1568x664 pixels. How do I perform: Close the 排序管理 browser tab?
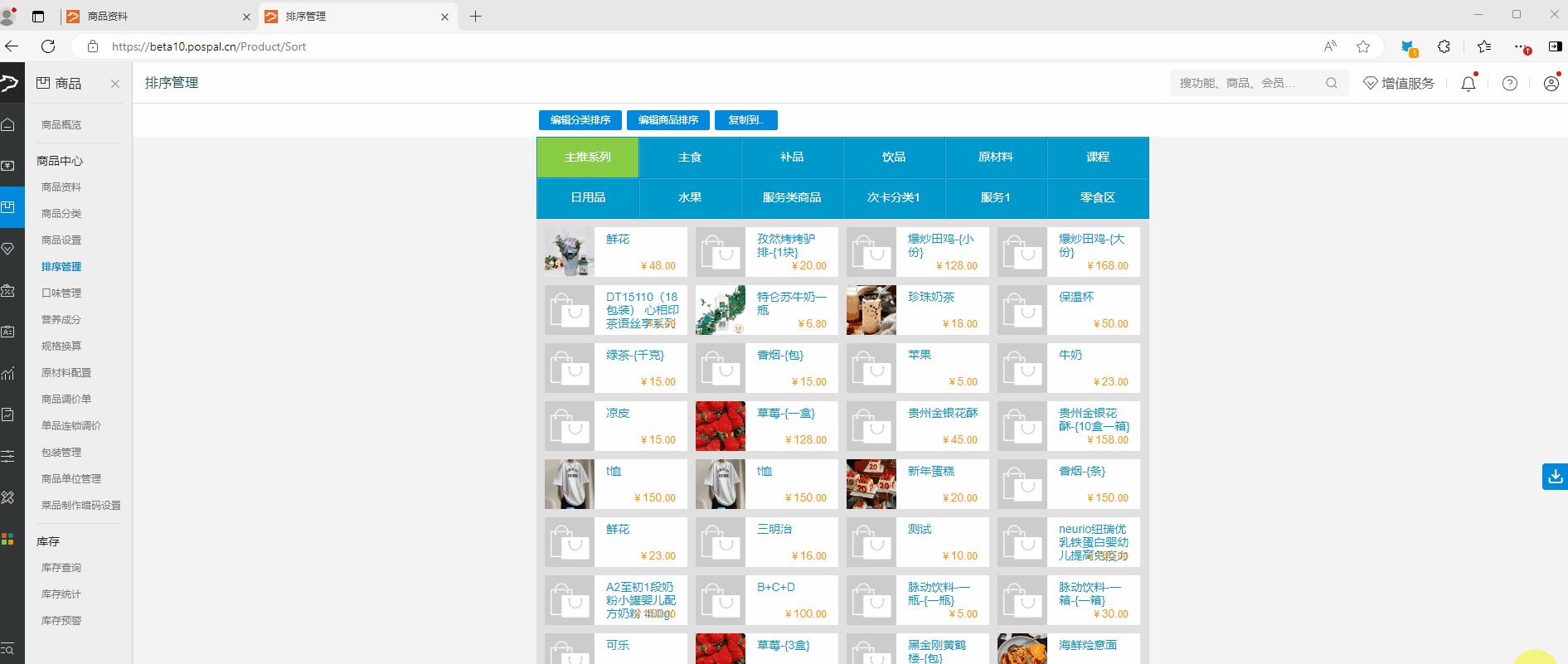tap(444, 17)
